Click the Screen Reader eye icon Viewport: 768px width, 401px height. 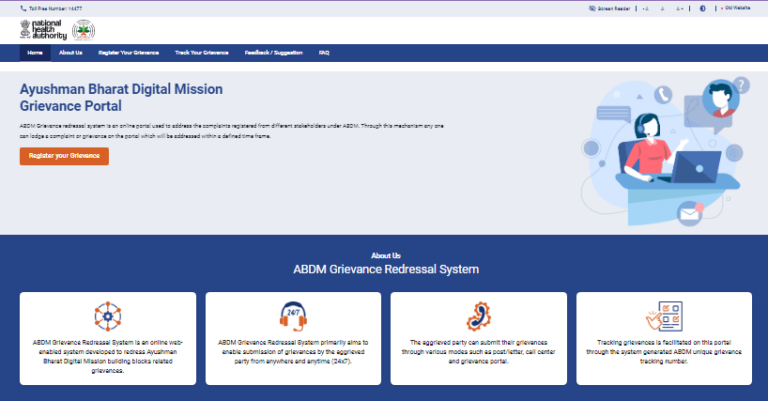(x=592, y=8)
